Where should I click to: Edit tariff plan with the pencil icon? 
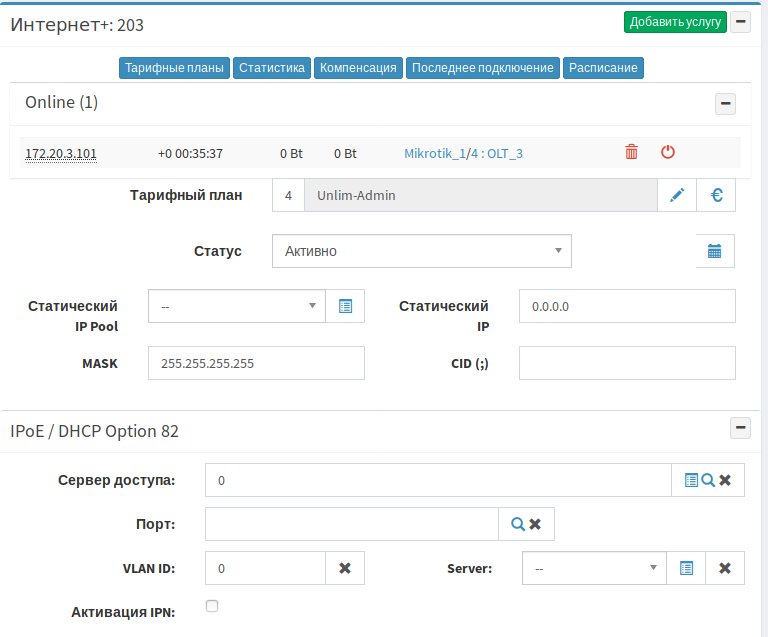[676, 195]
